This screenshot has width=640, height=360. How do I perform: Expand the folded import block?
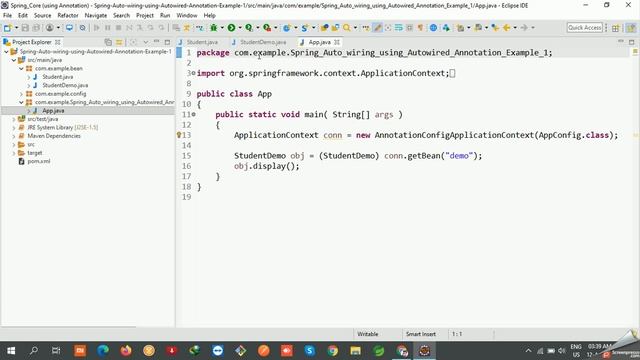[x=193, y=73]
